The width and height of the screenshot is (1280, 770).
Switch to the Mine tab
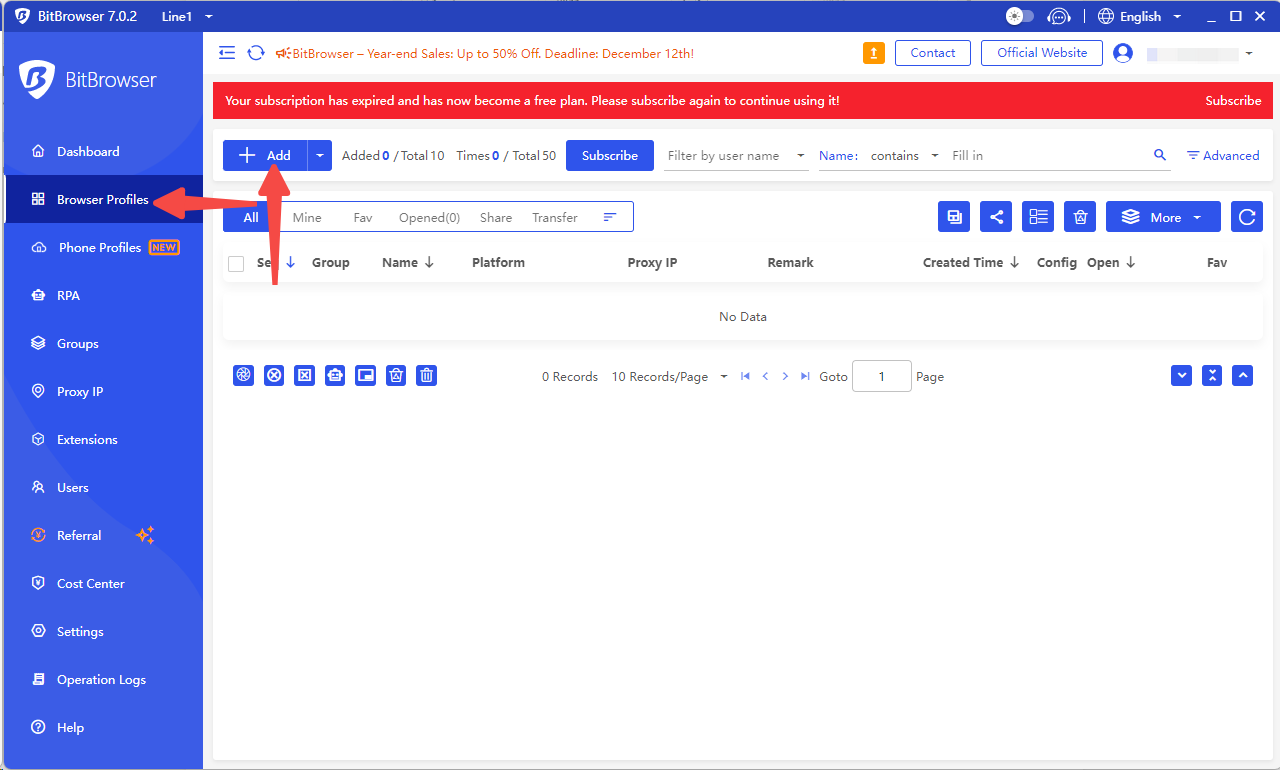click(307, 217)
